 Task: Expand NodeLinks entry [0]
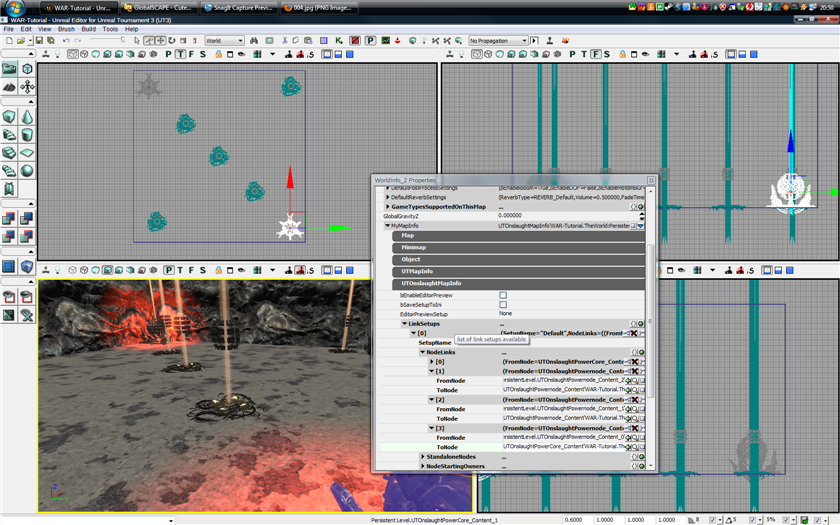coord(432,362)
